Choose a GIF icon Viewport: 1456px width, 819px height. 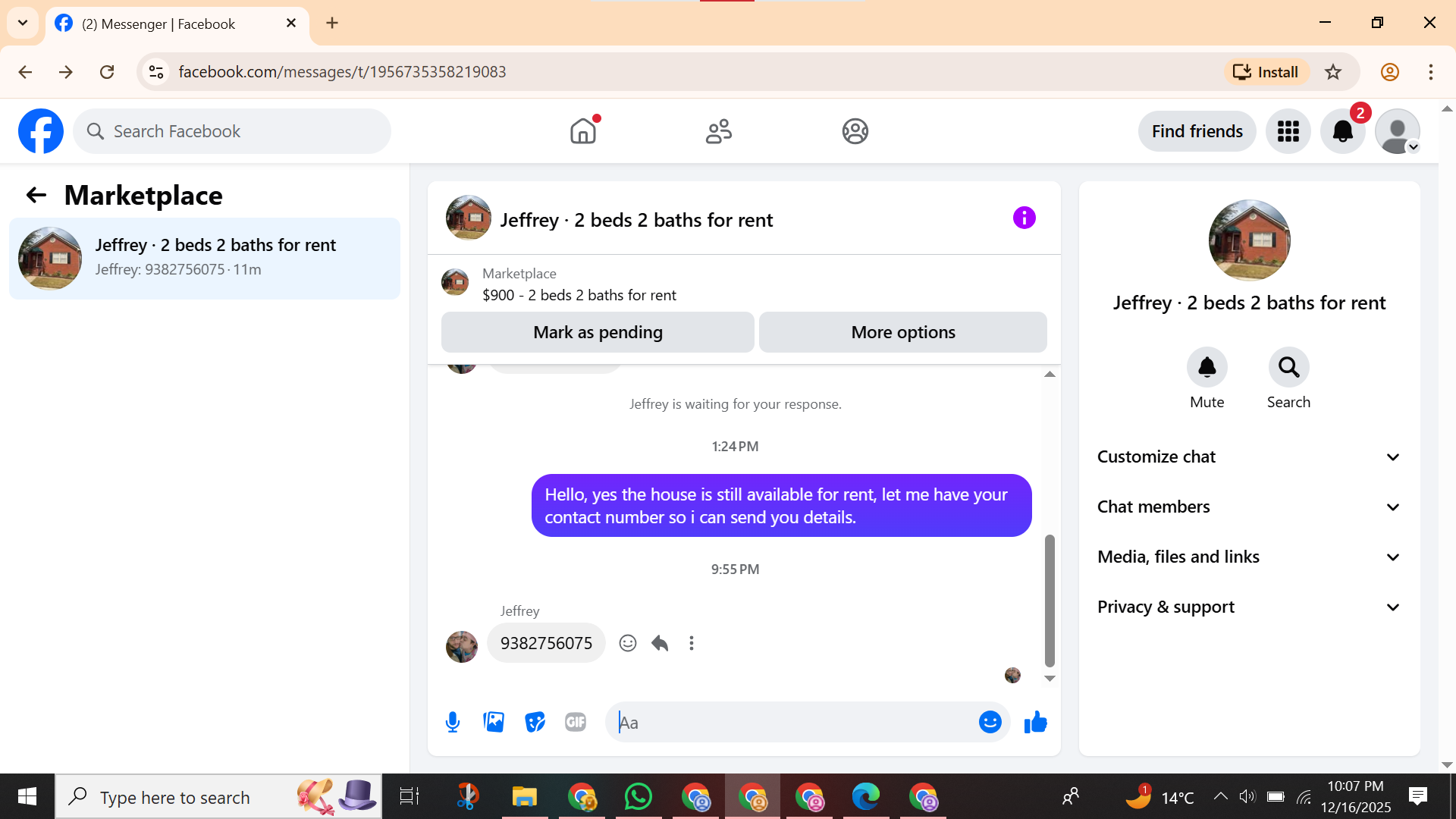(x=576, y=722)
